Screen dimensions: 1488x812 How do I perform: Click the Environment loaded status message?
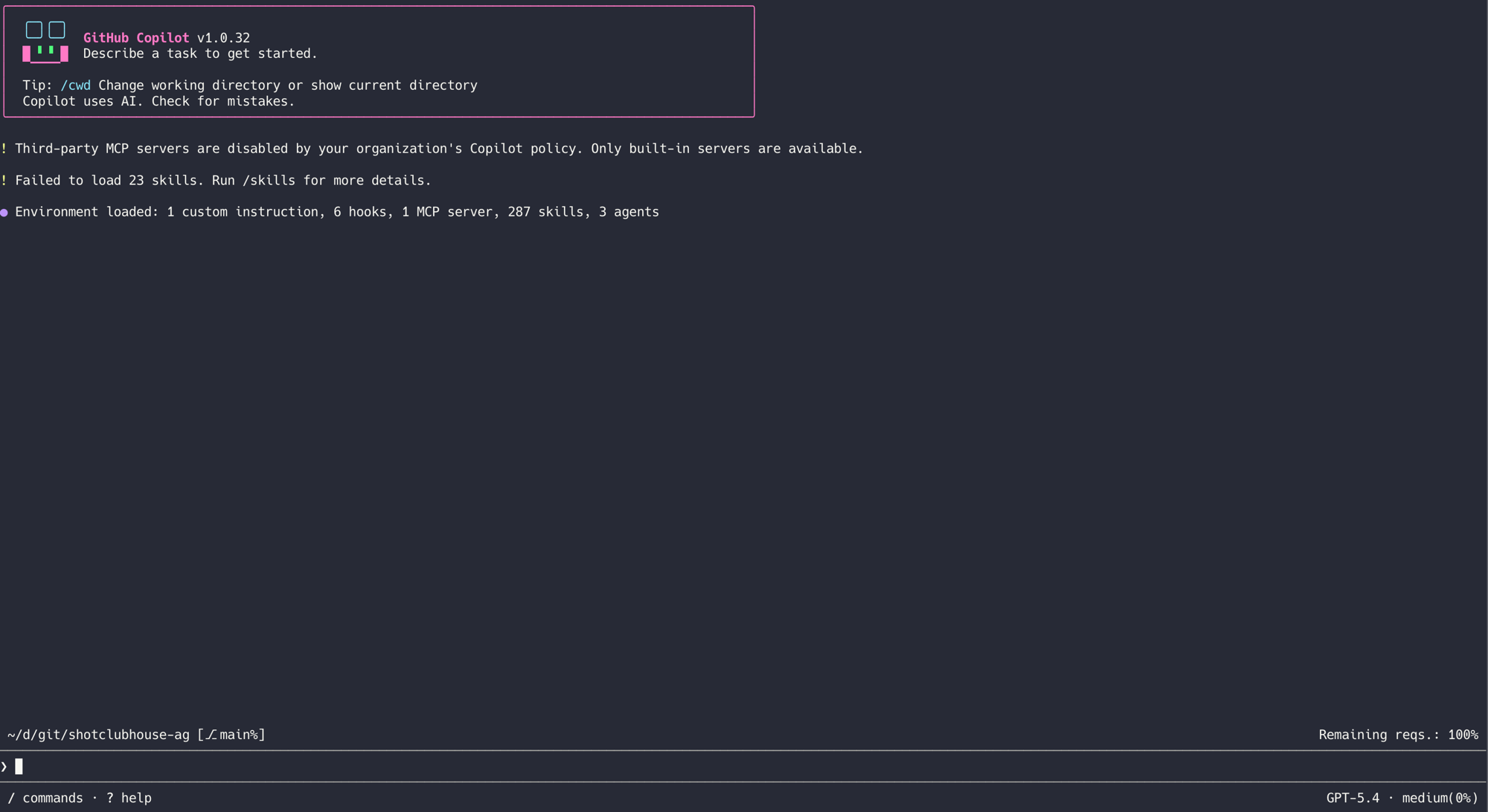pos(335,212)
